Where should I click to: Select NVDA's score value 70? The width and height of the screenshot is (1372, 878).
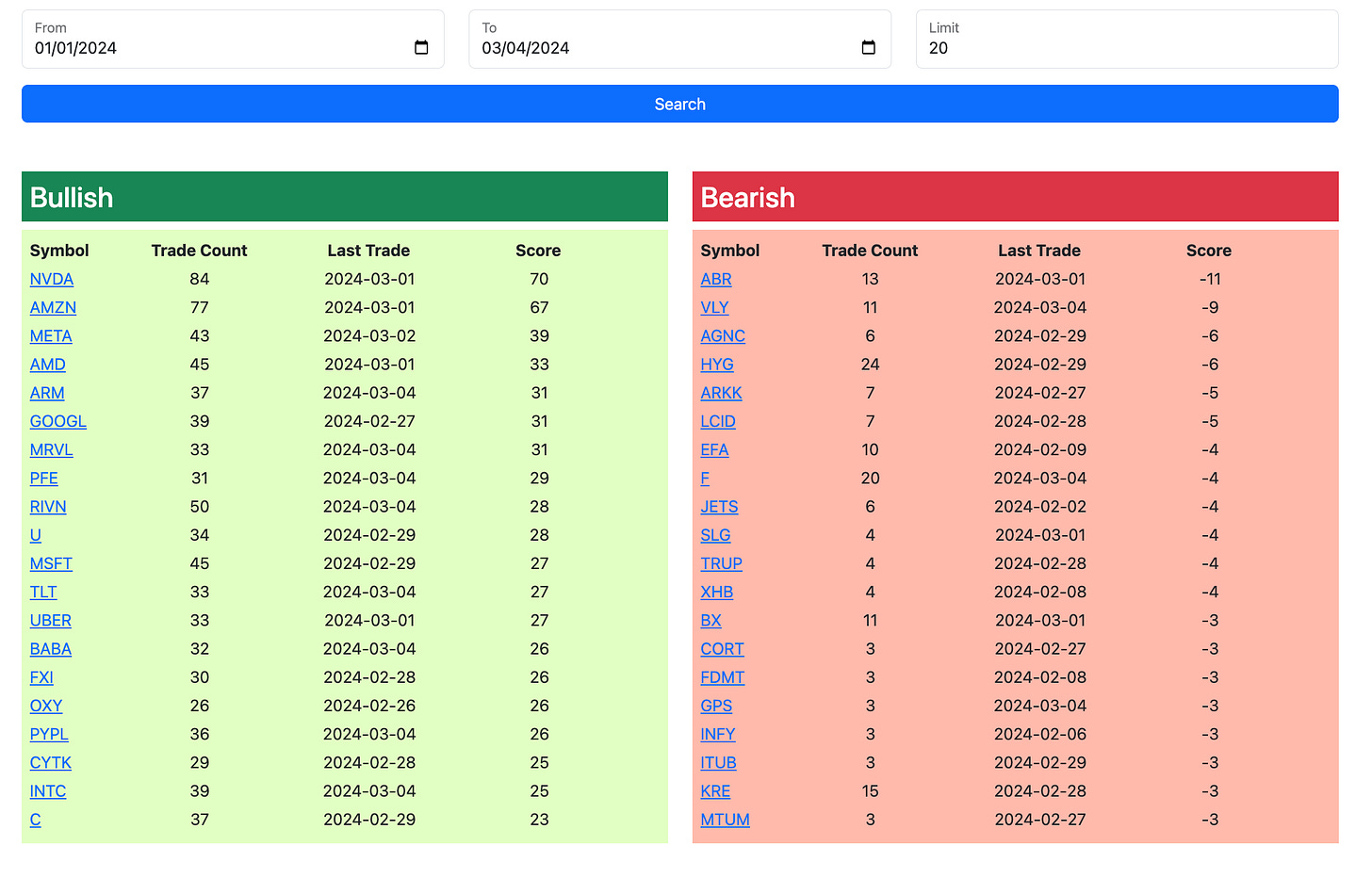tap(539, 279)
